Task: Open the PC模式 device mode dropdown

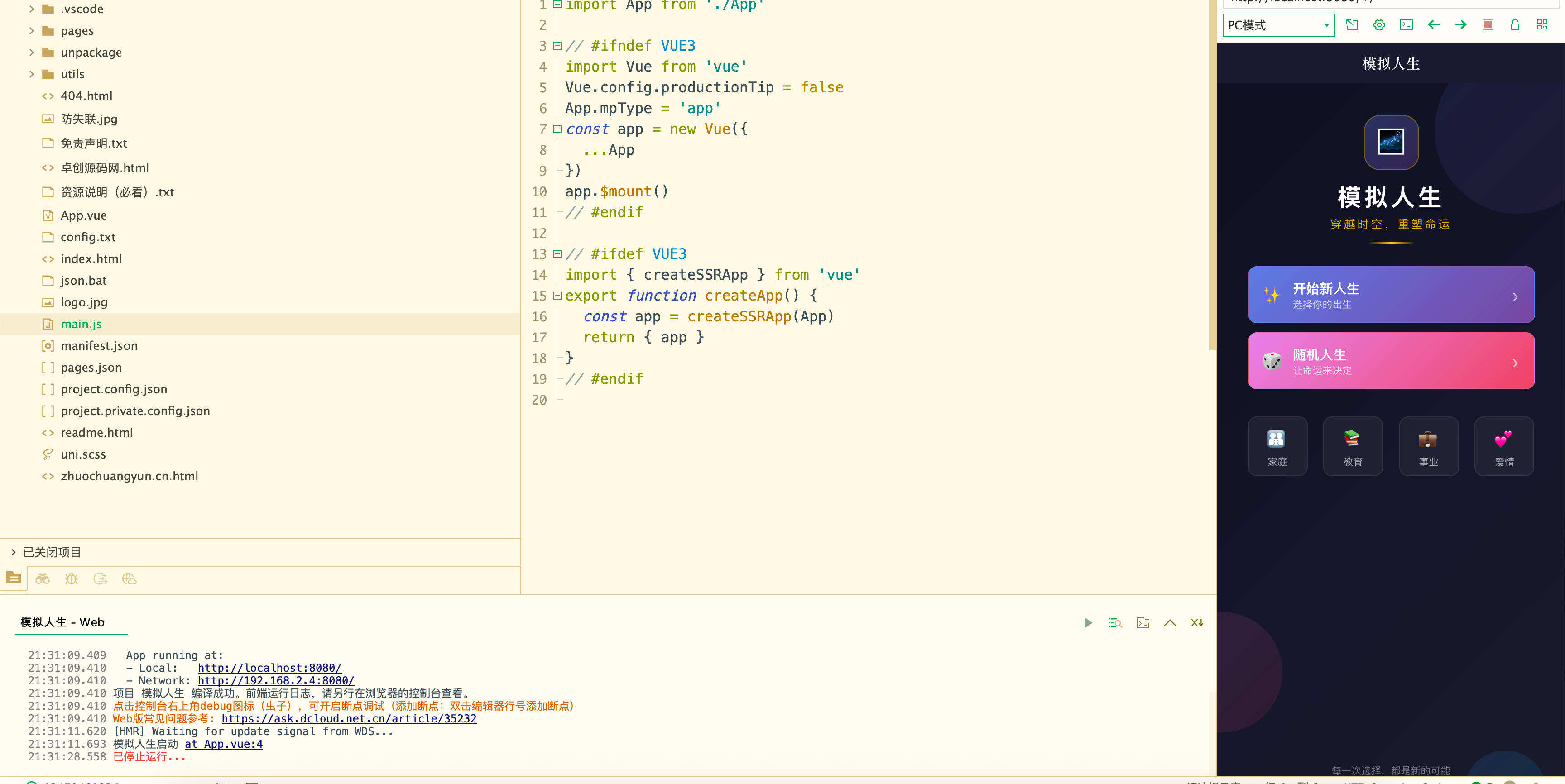Action: pyautogui.click(x=1278, y=25)
